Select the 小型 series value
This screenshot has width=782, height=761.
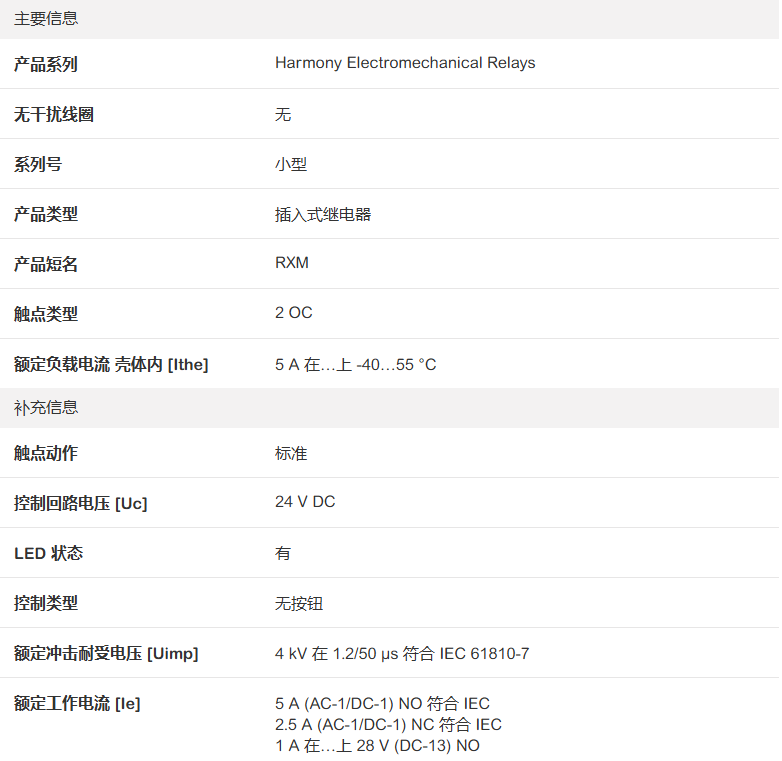[x=291, y=164]
